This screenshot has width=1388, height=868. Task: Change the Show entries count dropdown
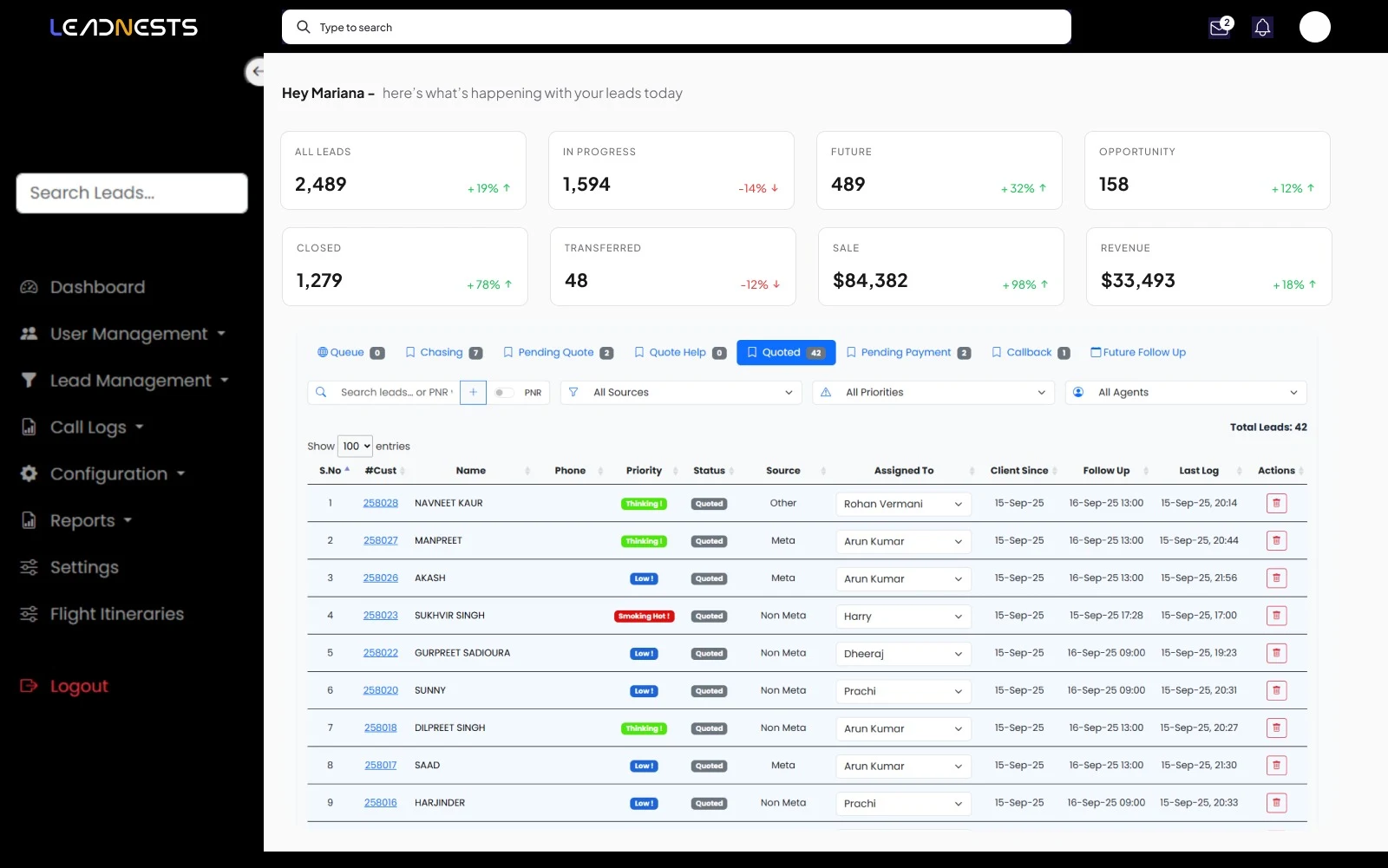(x=355, y=447)
